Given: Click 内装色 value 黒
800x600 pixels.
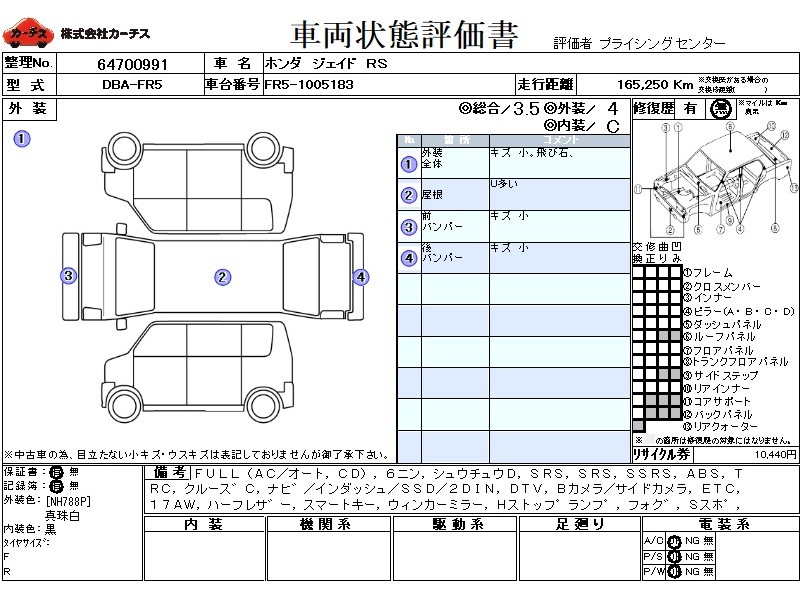Looking at the screenshot, I should tap(51, 529).
